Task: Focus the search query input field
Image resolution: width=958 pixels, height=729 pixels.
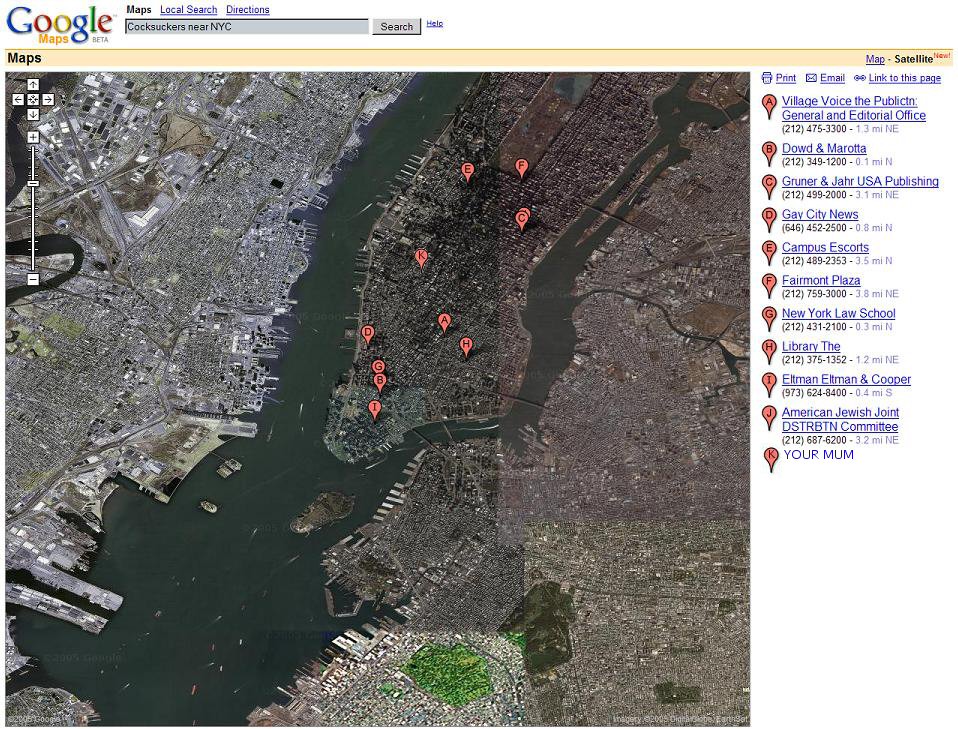Action: (247, 27)
